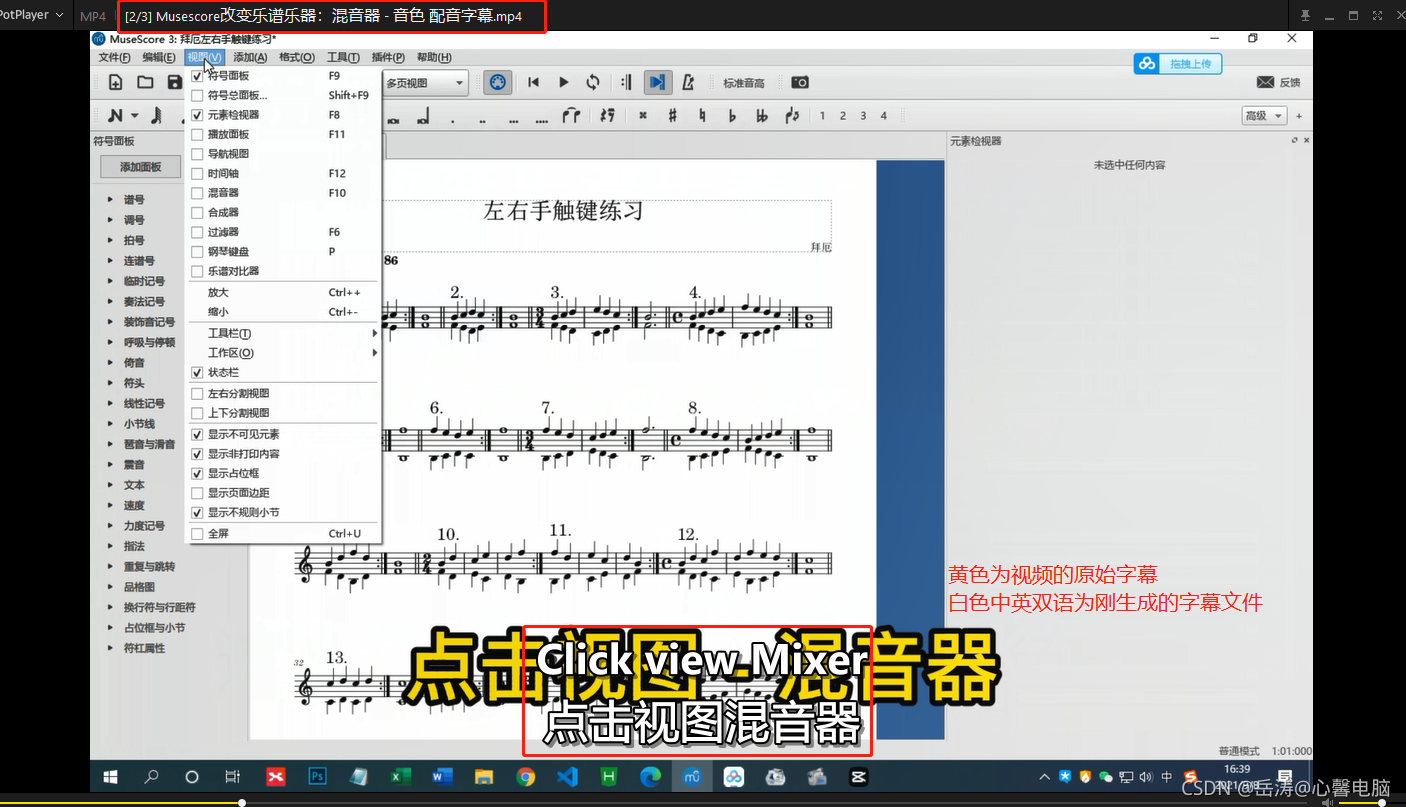Screen dimensions: 1406x807
Task: Toggle MIDI input button in toolbar
Action: coord(498,83)
